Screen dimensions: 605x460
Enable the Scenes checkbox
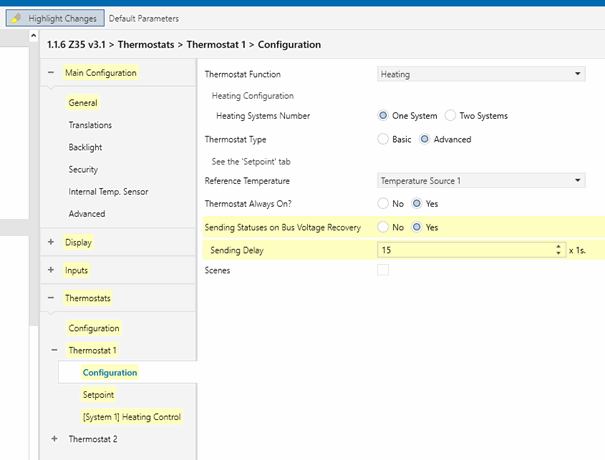[x=383, y=270]
